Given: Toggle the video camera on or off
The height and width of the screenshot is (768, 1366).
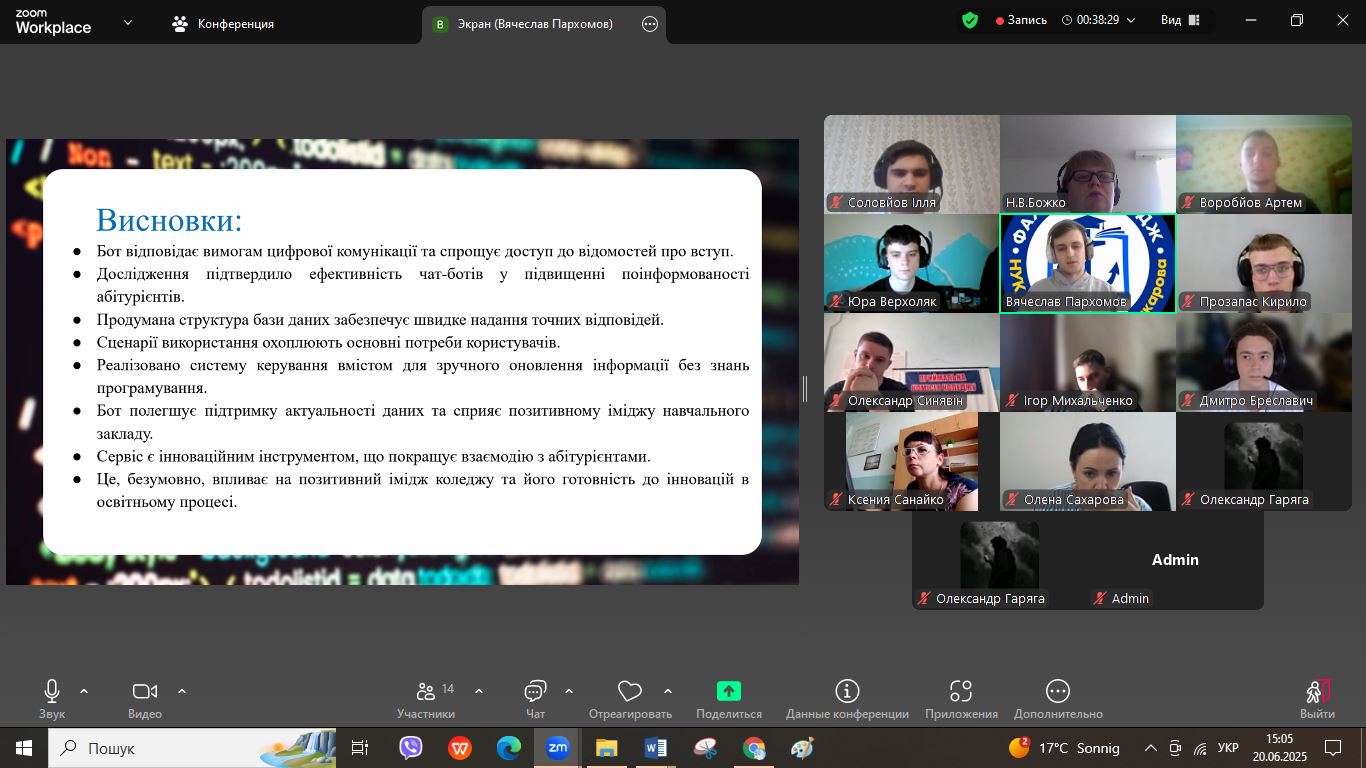Looking at the screenshot, I should point(145,691).
